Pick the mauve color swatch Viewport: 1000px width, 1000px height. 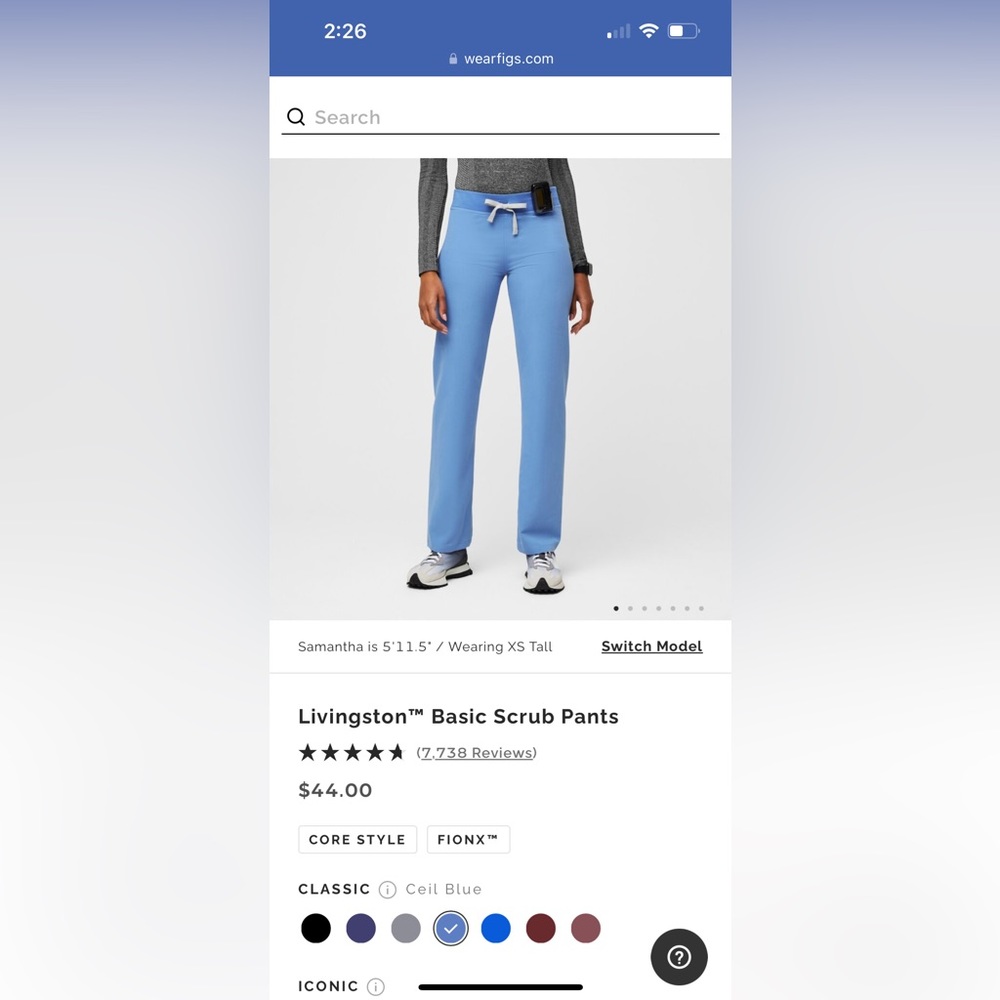pos(585,928)
